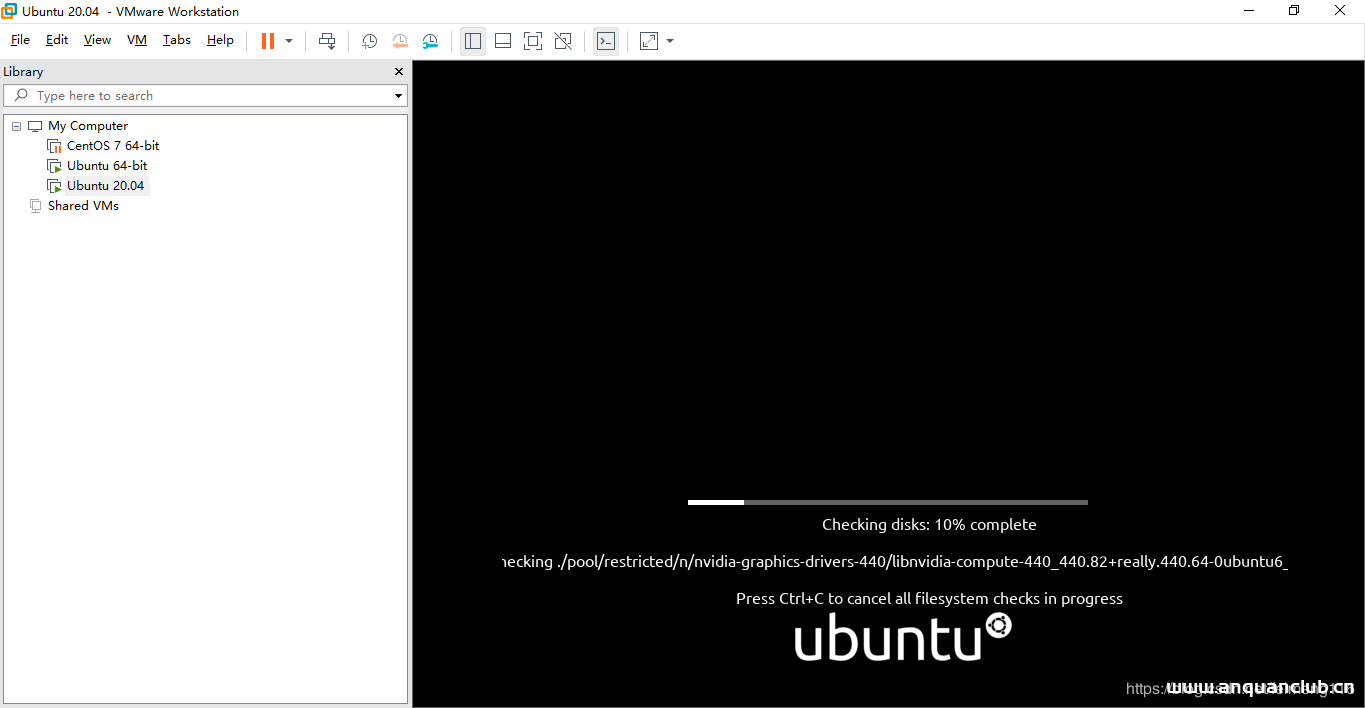The image size is (1365, 708).
Task: Select Ubuntu 64-bit virtual machine
Action: pos(106,166)
